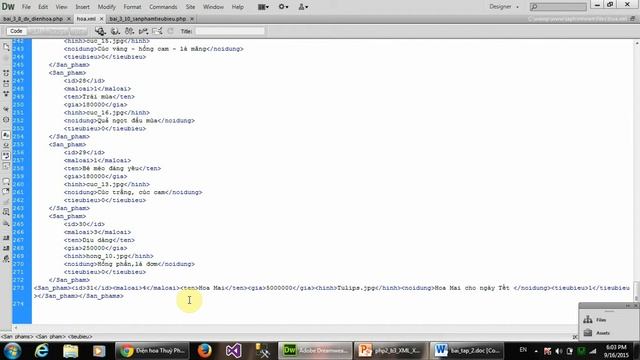Viewport: 640px width, 360px height.
Task: Open the Commands menu
Action: 163,7
